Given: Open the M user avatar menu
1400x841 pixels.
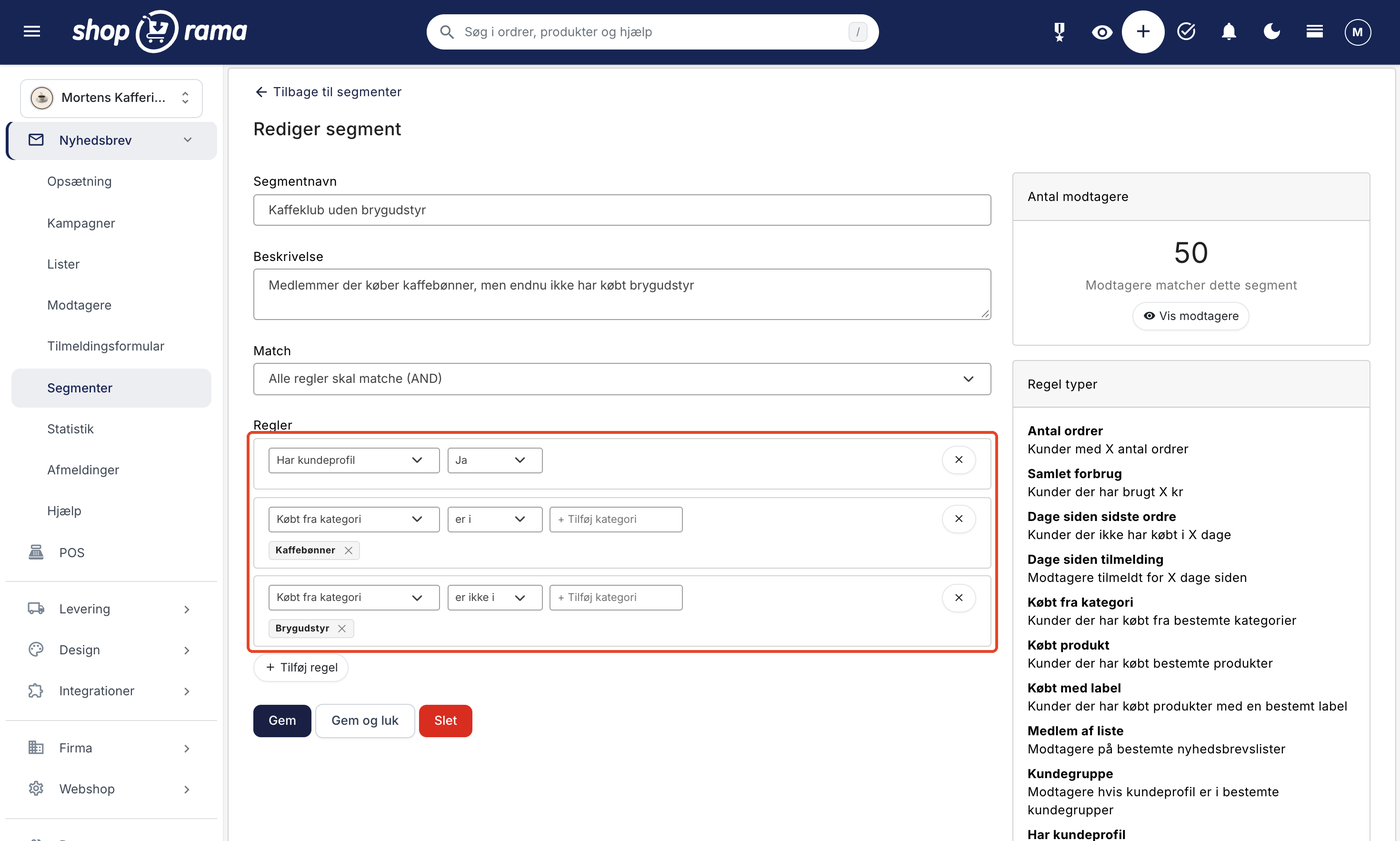Looking at the screenshot, I should (1357, 32).
